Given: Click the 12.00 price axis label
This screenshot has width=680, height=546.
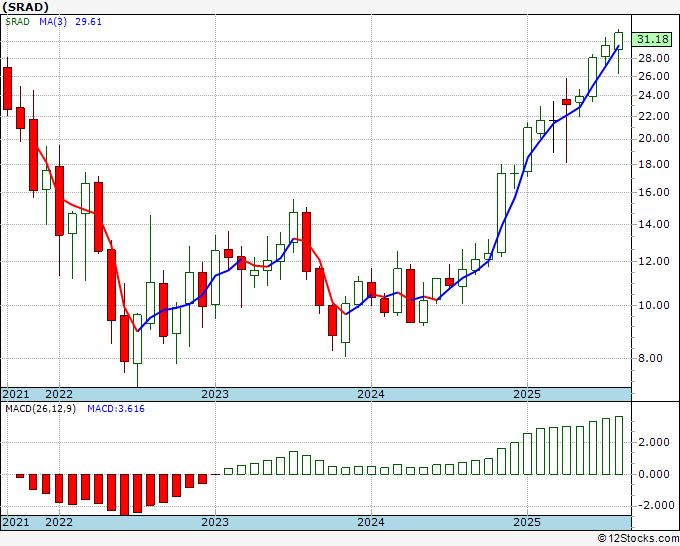Looking at the screenshot, I should pyautogui.click(x=654, y=261).
